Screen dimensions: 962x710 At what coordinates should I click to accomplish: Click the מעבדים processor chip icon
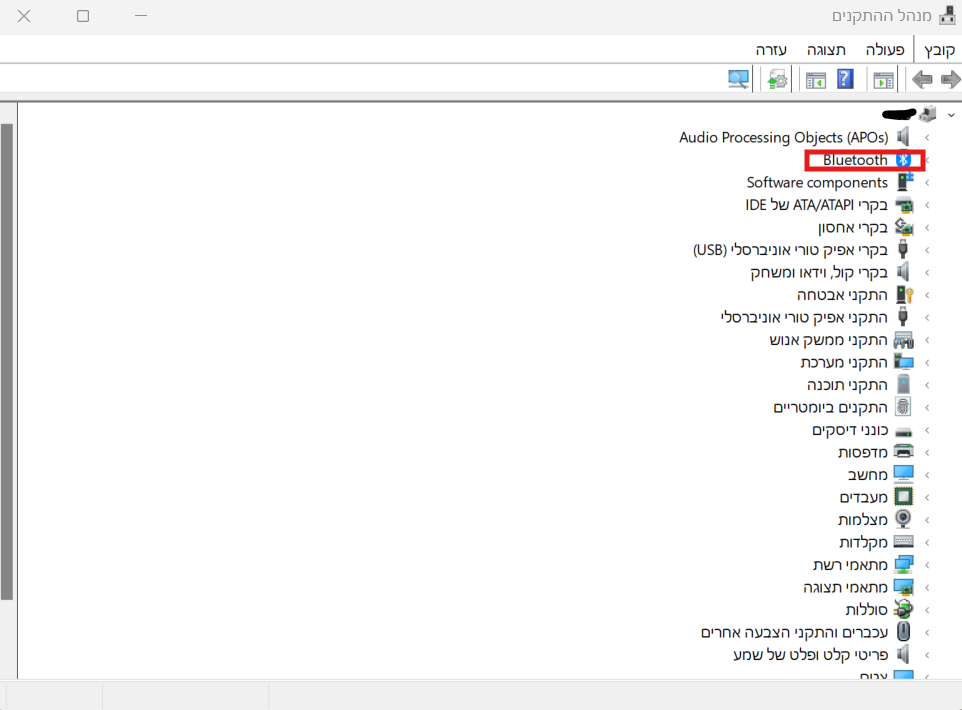pyautogui.click(x=904, y=496)
